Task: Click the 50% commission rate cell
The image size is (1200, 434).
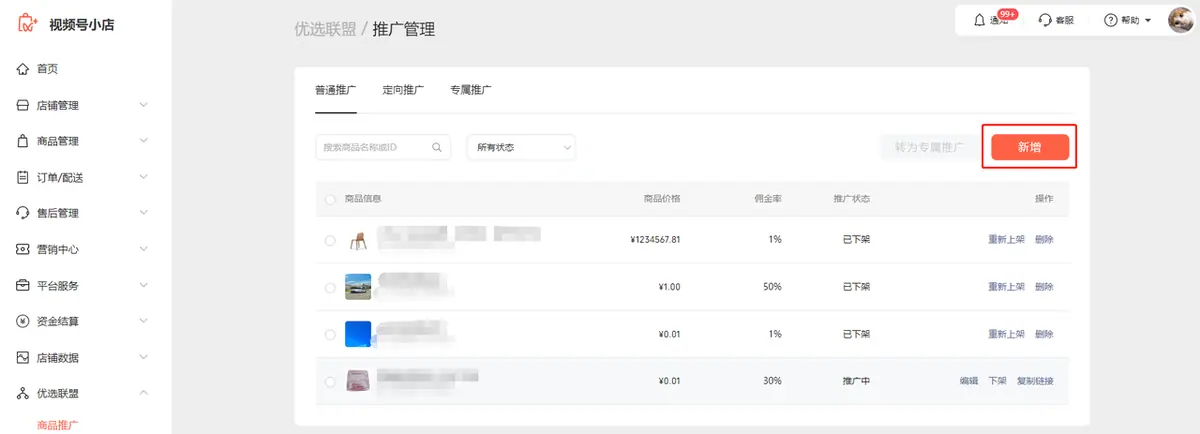Action: (773, 287)
